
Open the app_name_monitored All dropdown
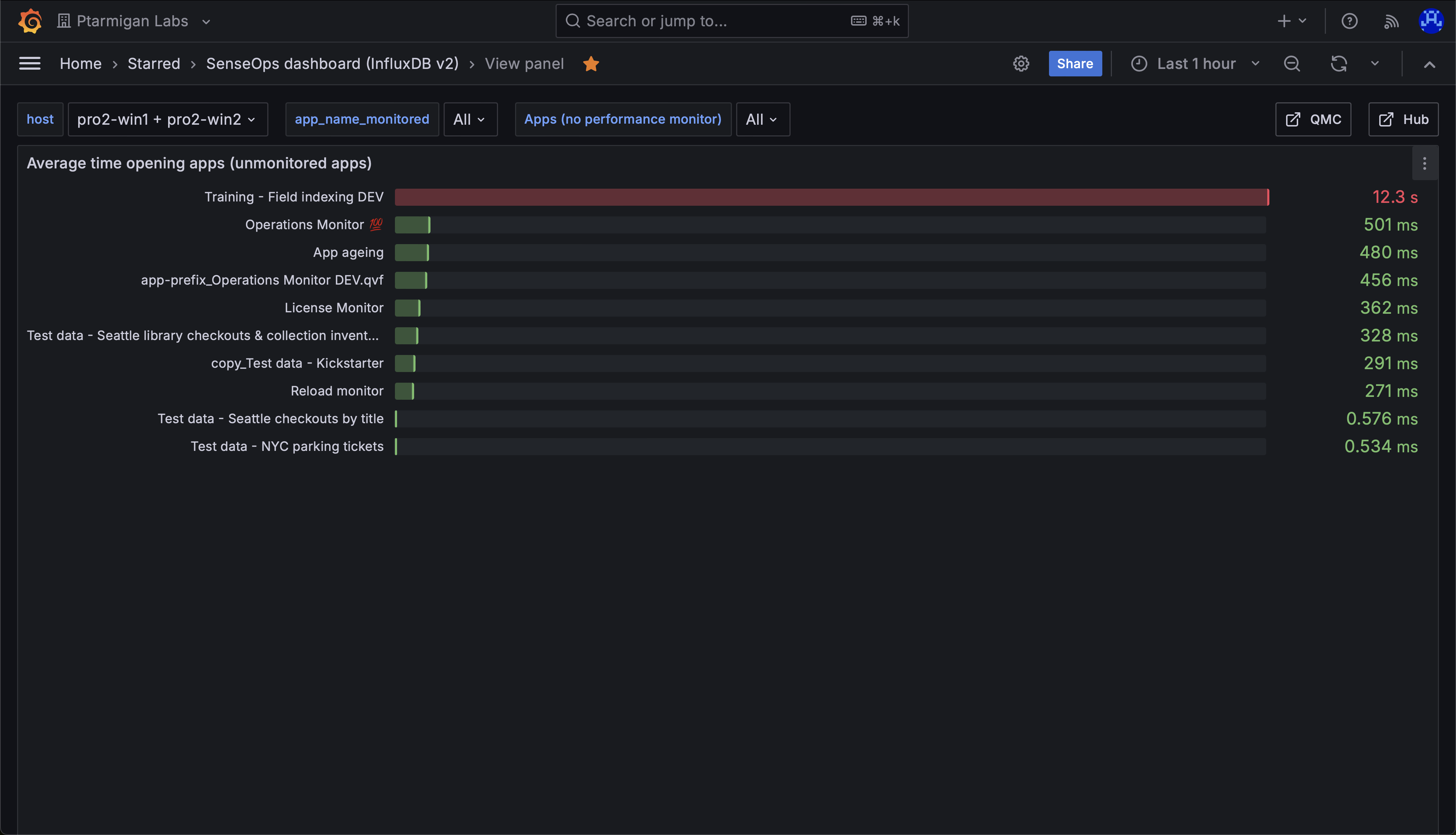470,119
